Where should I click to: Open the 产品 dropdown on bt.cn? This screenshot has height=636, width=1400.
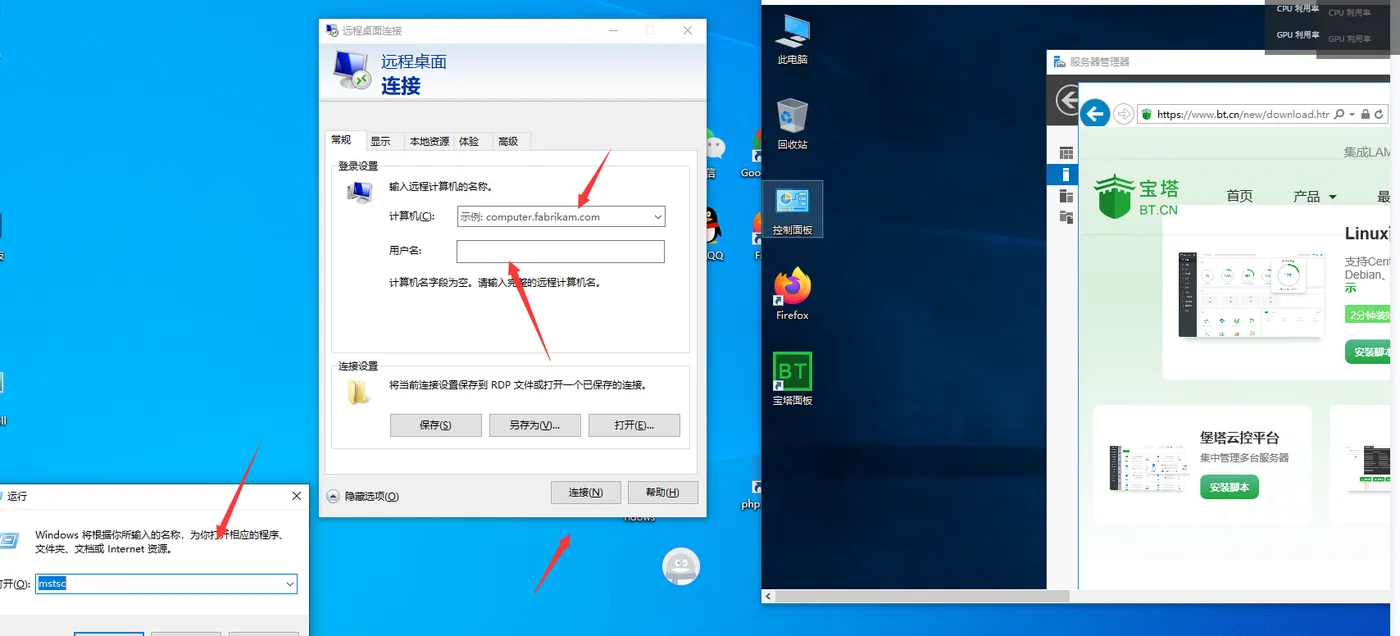pyautogui.click(x=1312, y=196)
